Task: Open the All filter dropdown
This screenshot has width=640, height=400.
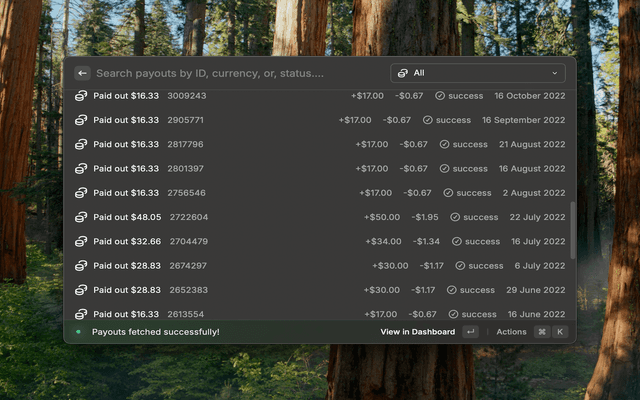Action: pyautogui.click(x=477, y=73)
